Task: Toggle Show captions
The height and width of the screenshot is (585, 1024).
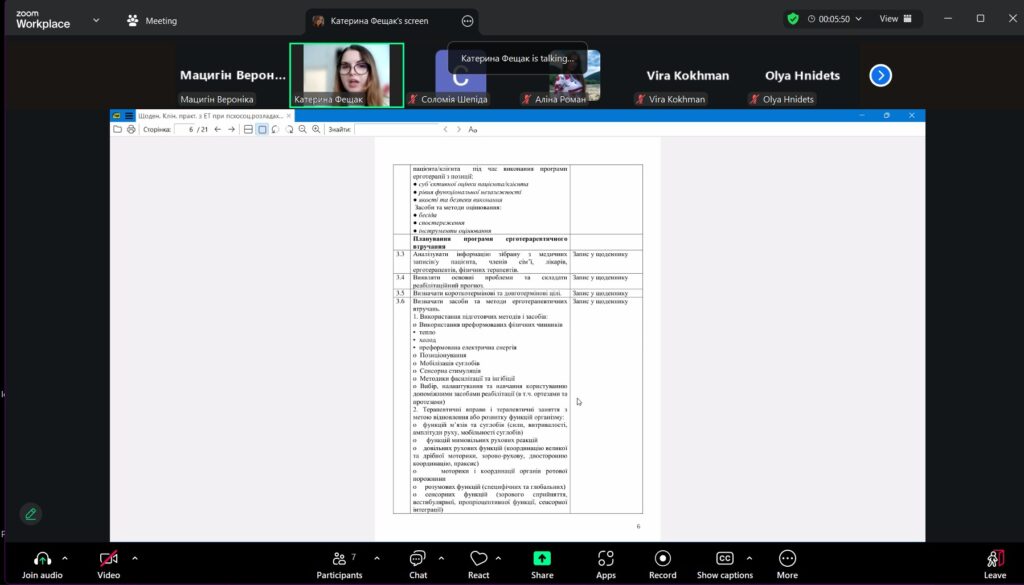Action: click(725, 559)
